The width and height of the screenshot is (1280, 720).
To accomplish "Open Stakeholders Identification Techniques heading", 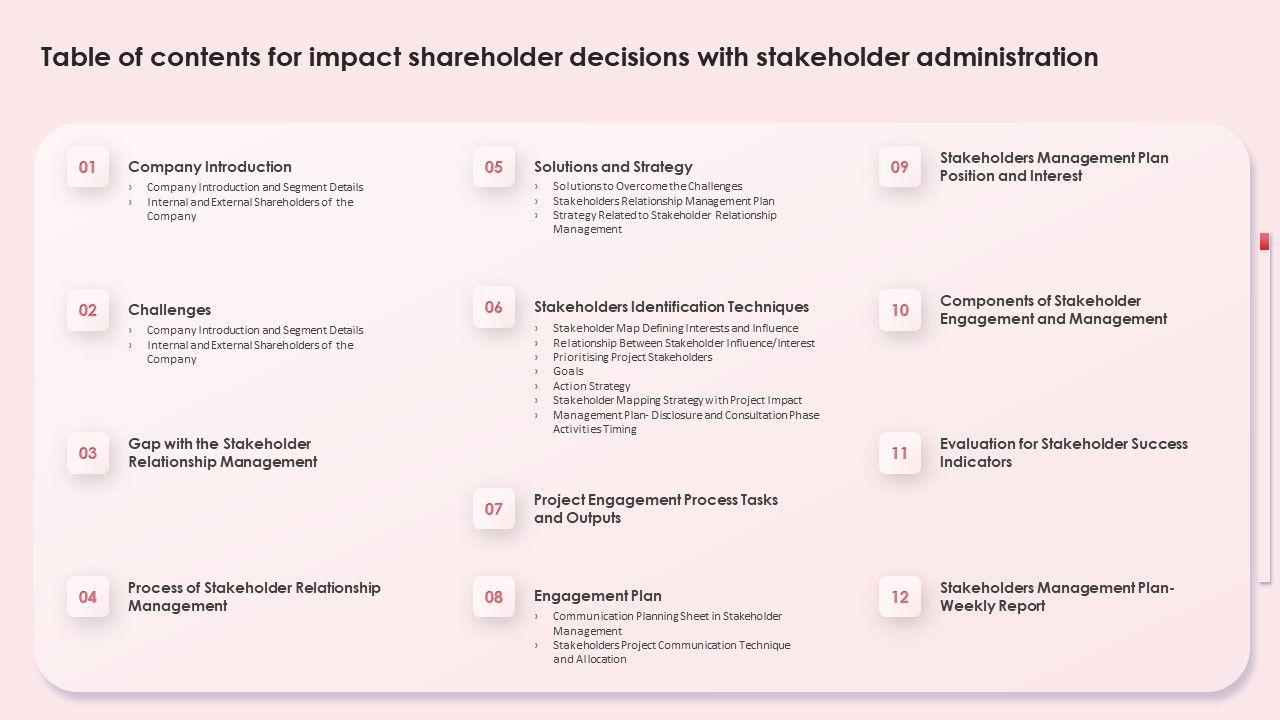I will coord(671,307).
